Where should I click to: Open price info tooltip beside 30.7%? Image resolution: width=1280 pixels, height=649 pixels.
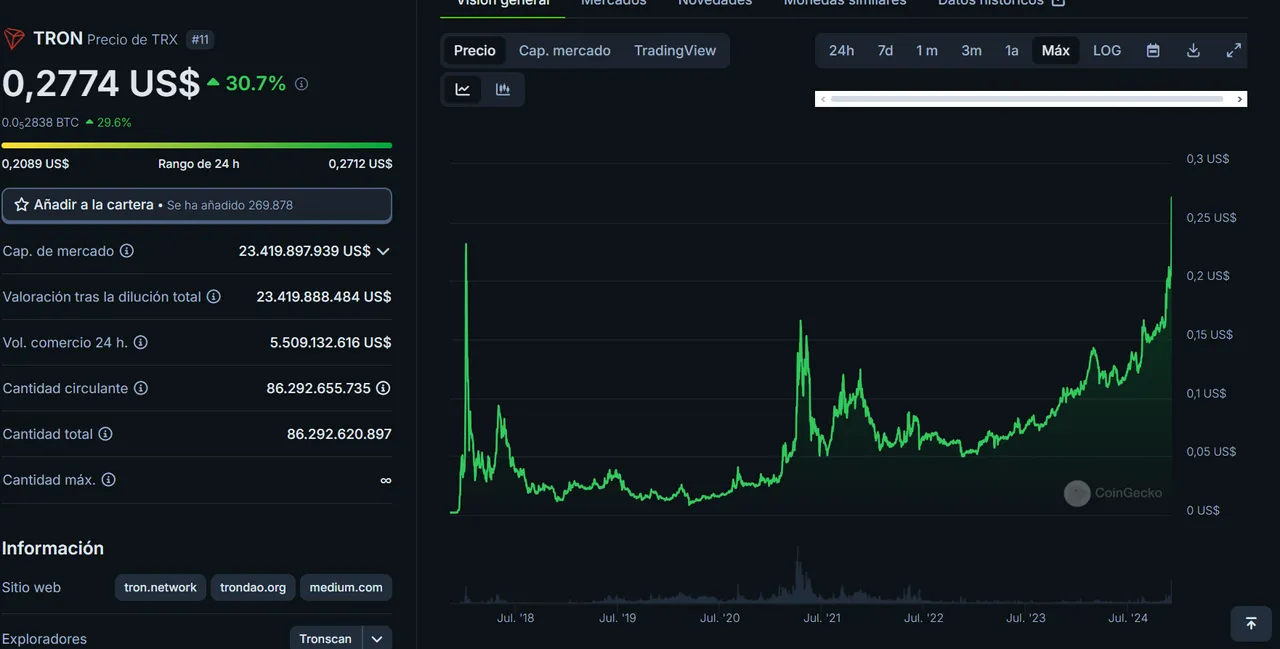(x=301, y=84)
